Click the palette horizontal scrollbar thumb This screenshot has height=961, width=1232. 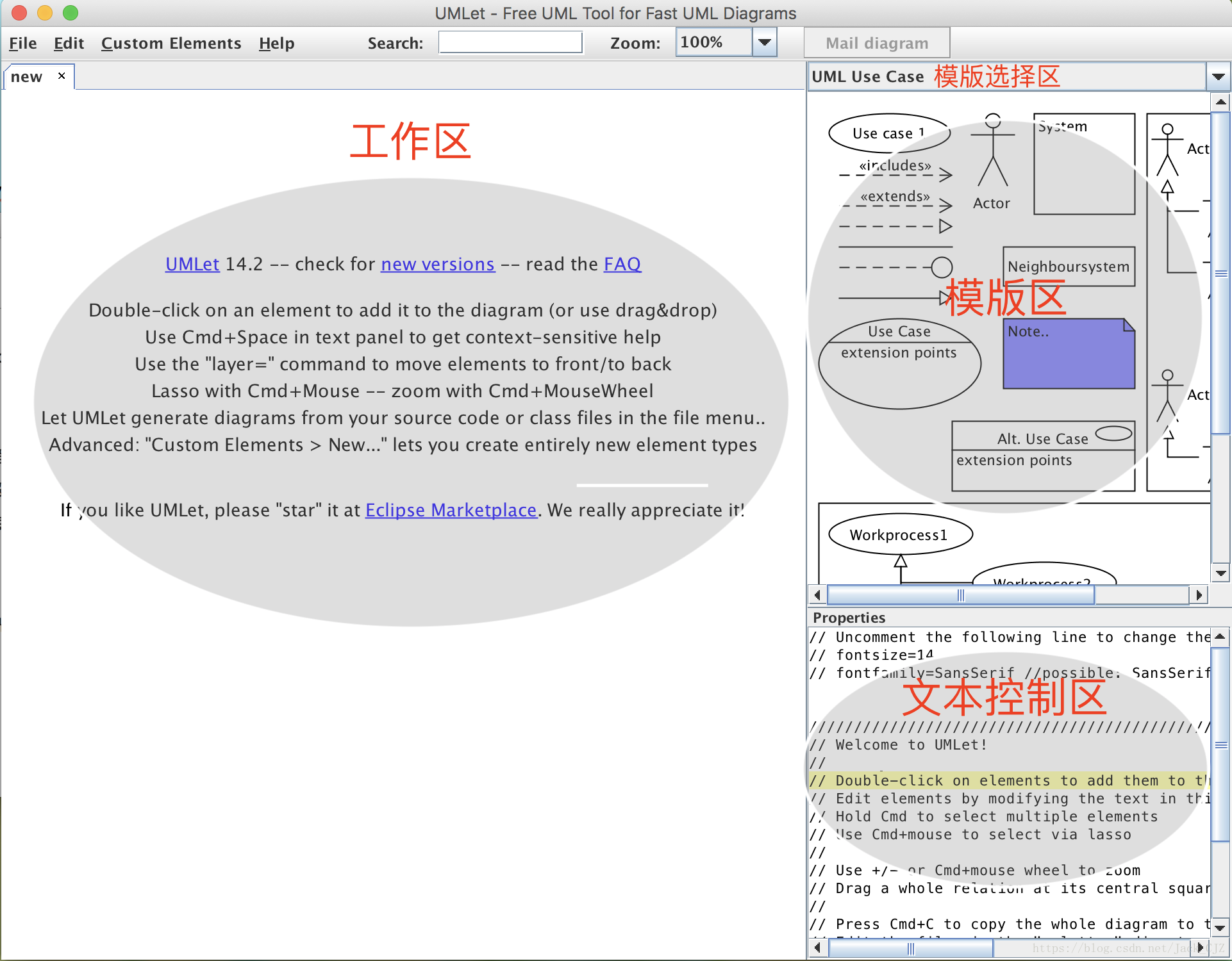(x=961, y=595)
